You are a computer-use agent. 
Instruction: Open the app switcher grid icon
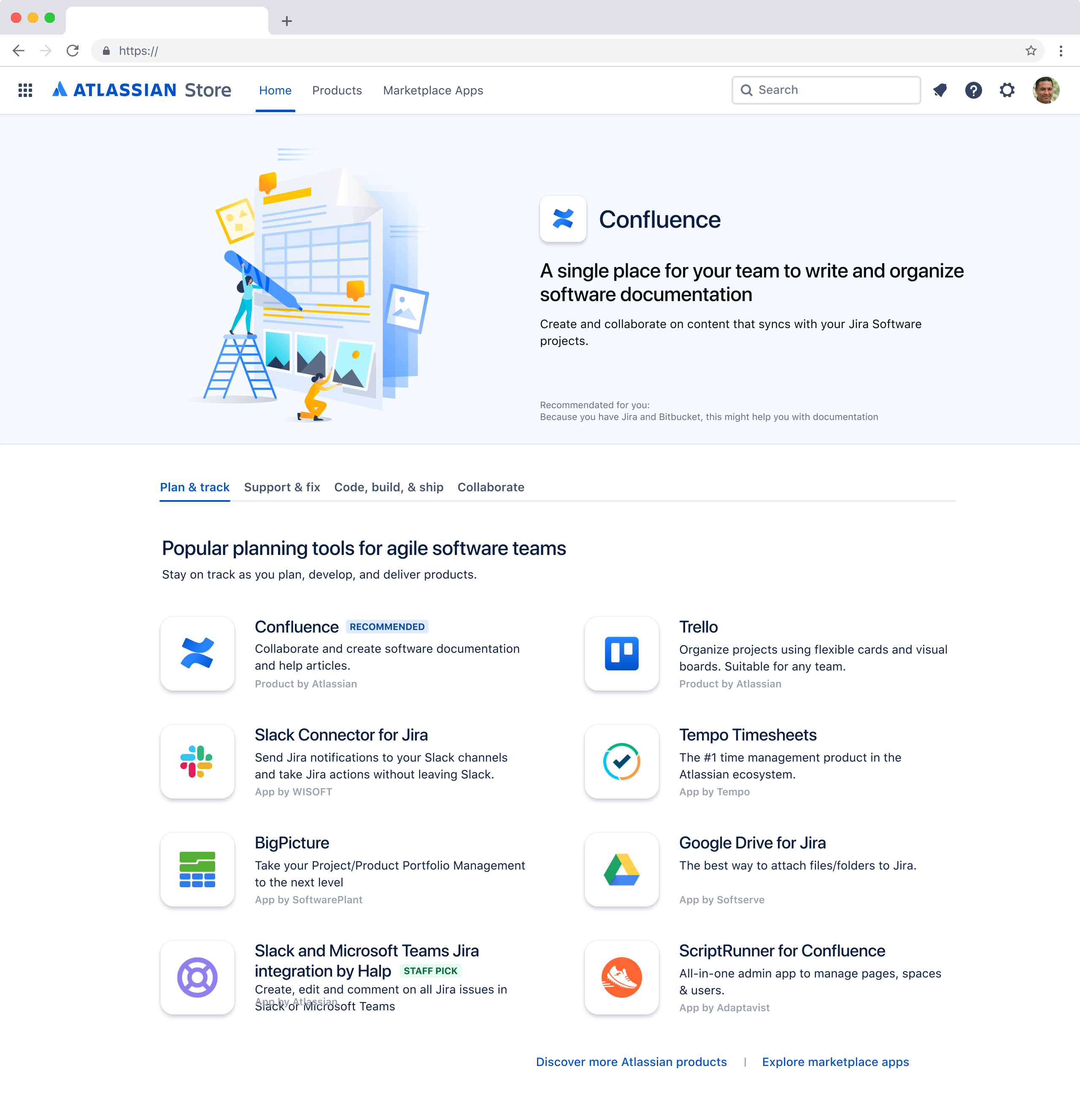click(x=25, y=90)
